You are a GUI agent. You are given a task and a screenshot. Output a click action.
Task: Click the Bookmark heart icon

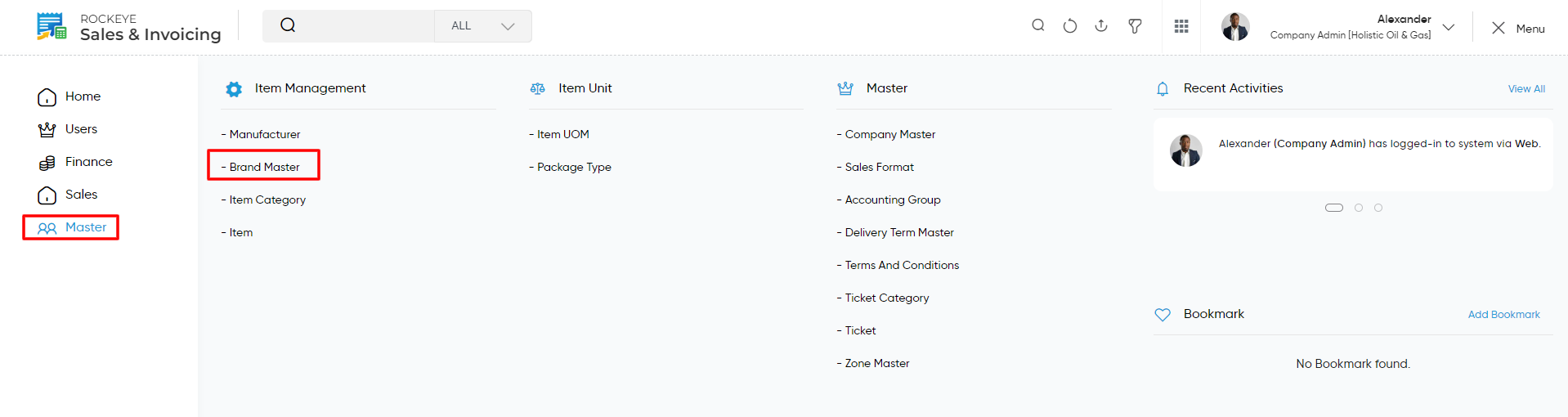click(1163, 315)
